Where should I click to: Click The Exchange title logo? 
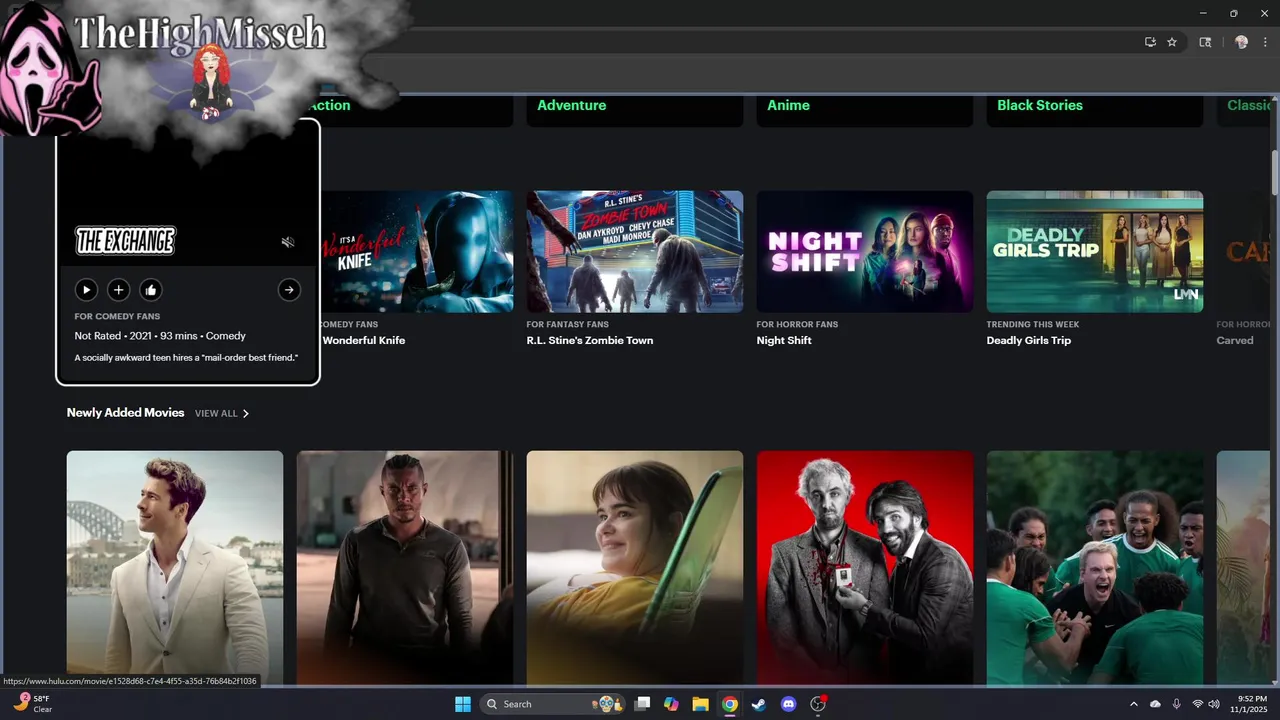click(125, 241)
